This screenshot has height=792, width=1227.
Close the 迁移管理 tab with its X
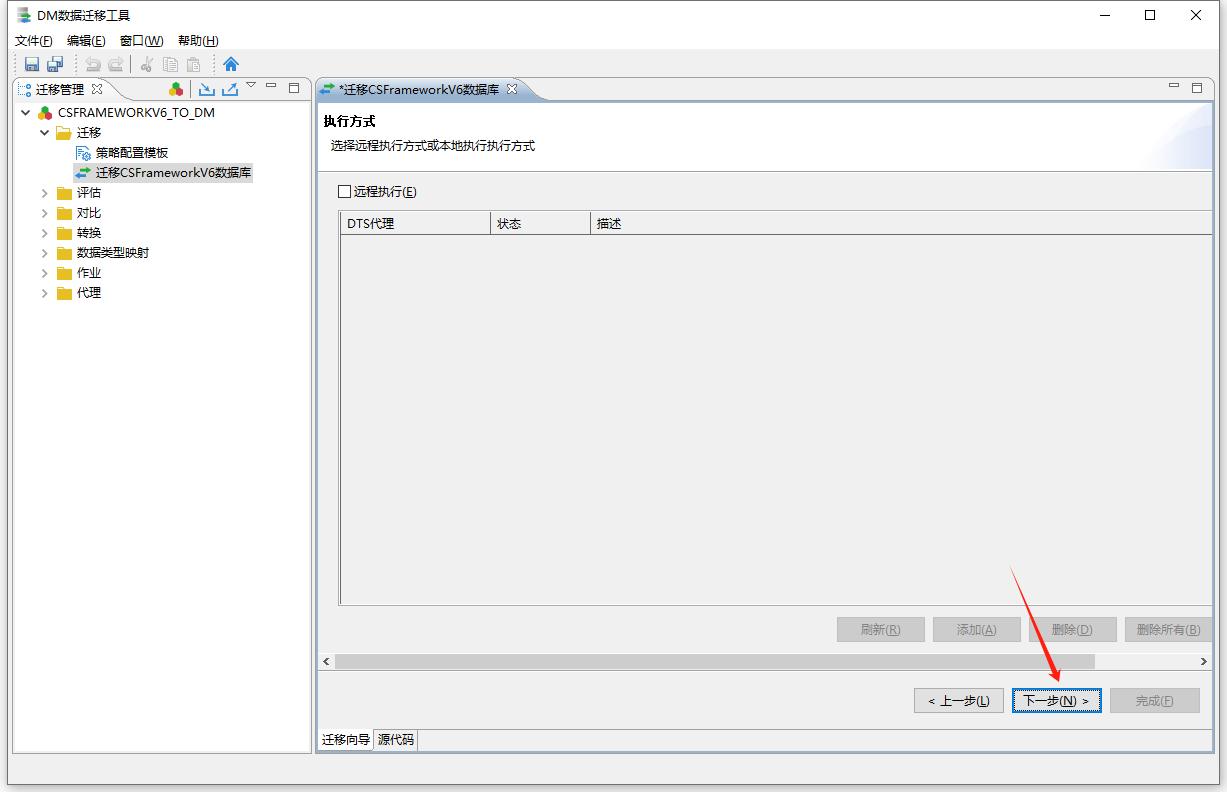point(97,89)
